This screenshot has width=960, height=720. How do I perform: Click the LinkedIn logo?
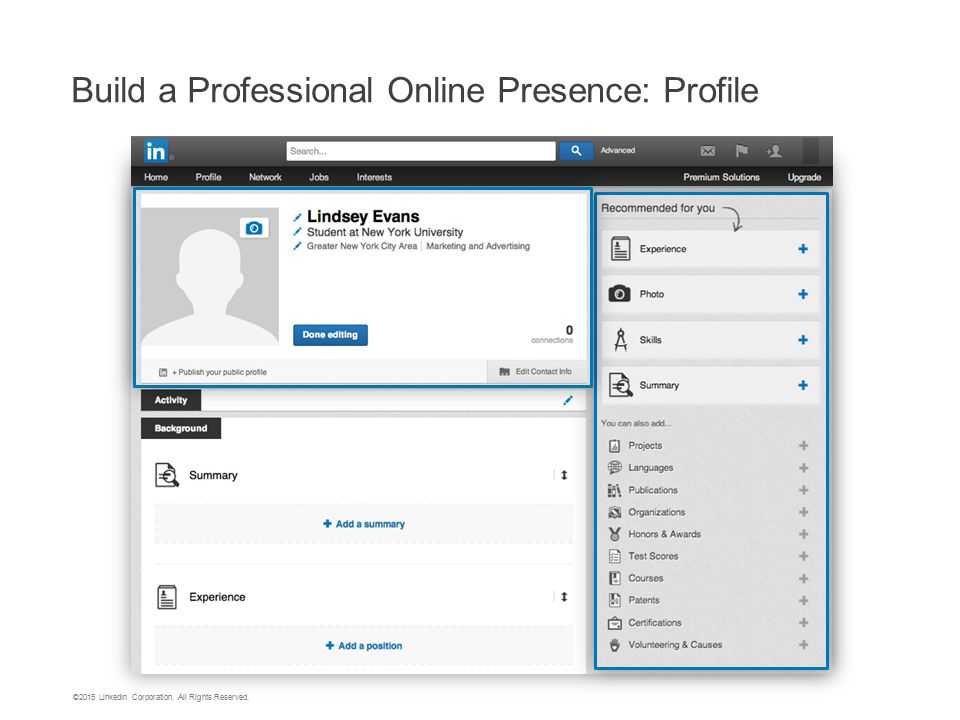[x=156, y=151]
